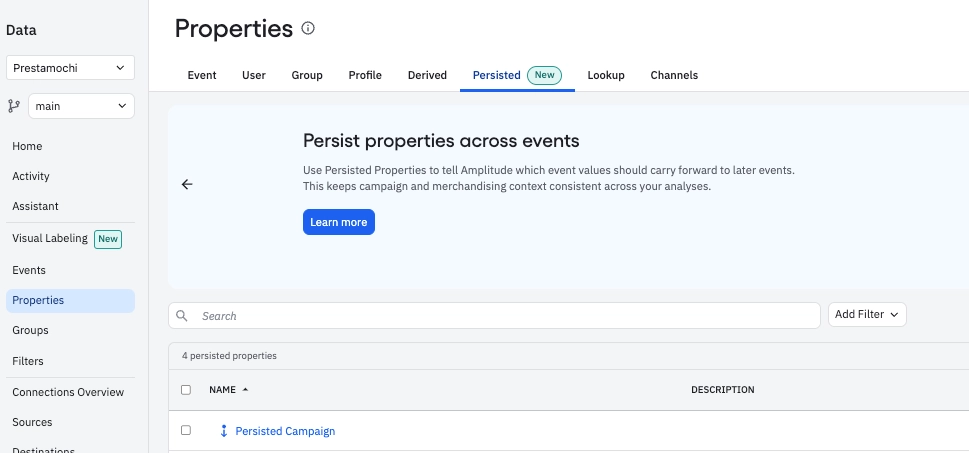969x453 pixels.
Task: Open the Prestamochi project dropdown
Action: click(x=70, y=68)
